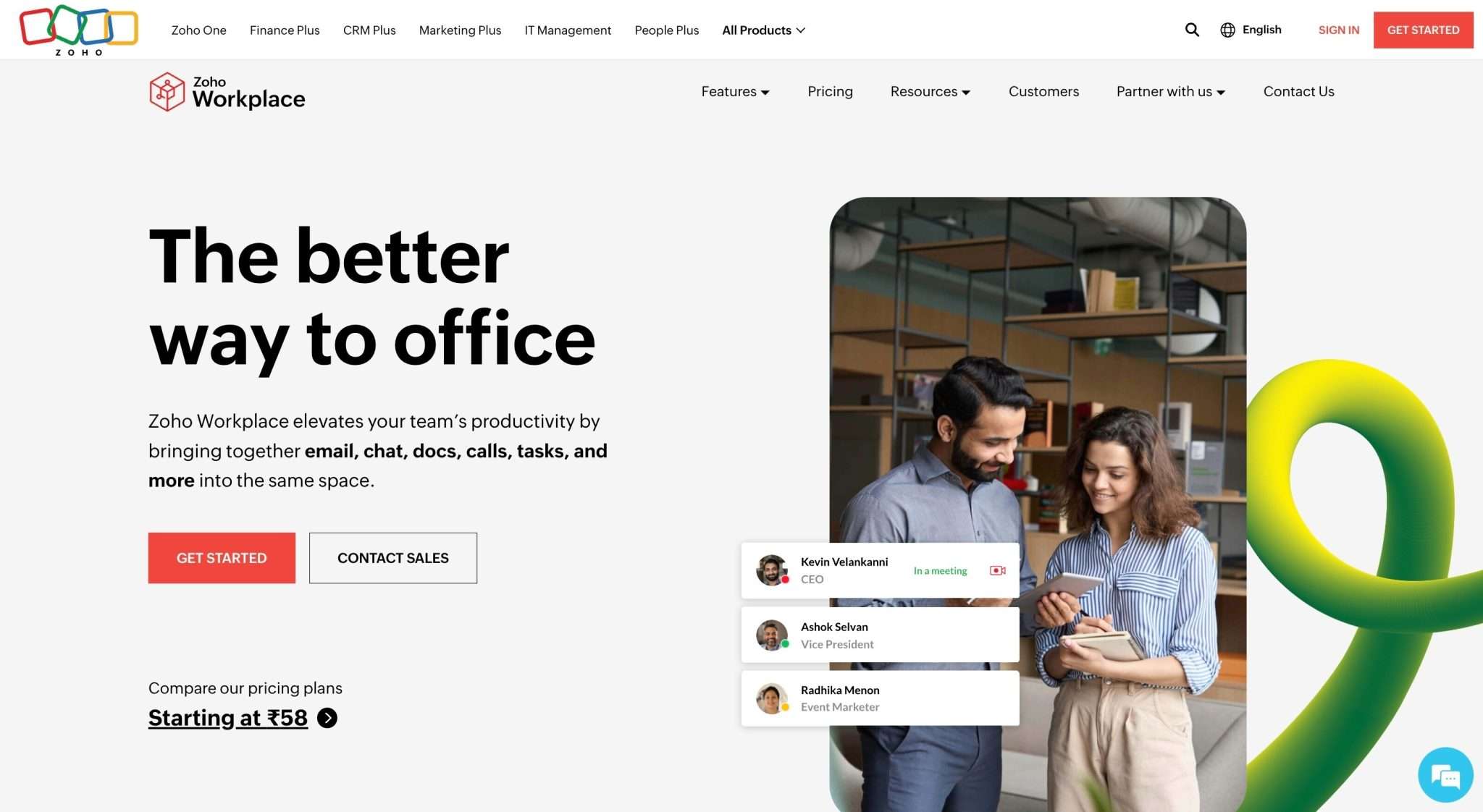Expand the Resources menu

pos(929,92)
